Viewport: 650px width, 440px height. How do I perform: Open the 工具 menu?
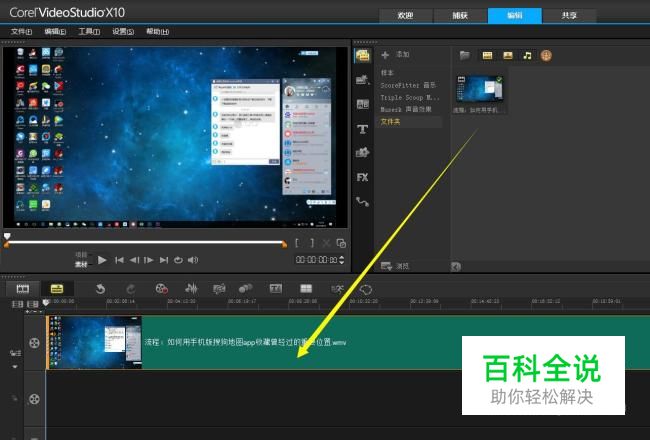(x=89, y=32)
